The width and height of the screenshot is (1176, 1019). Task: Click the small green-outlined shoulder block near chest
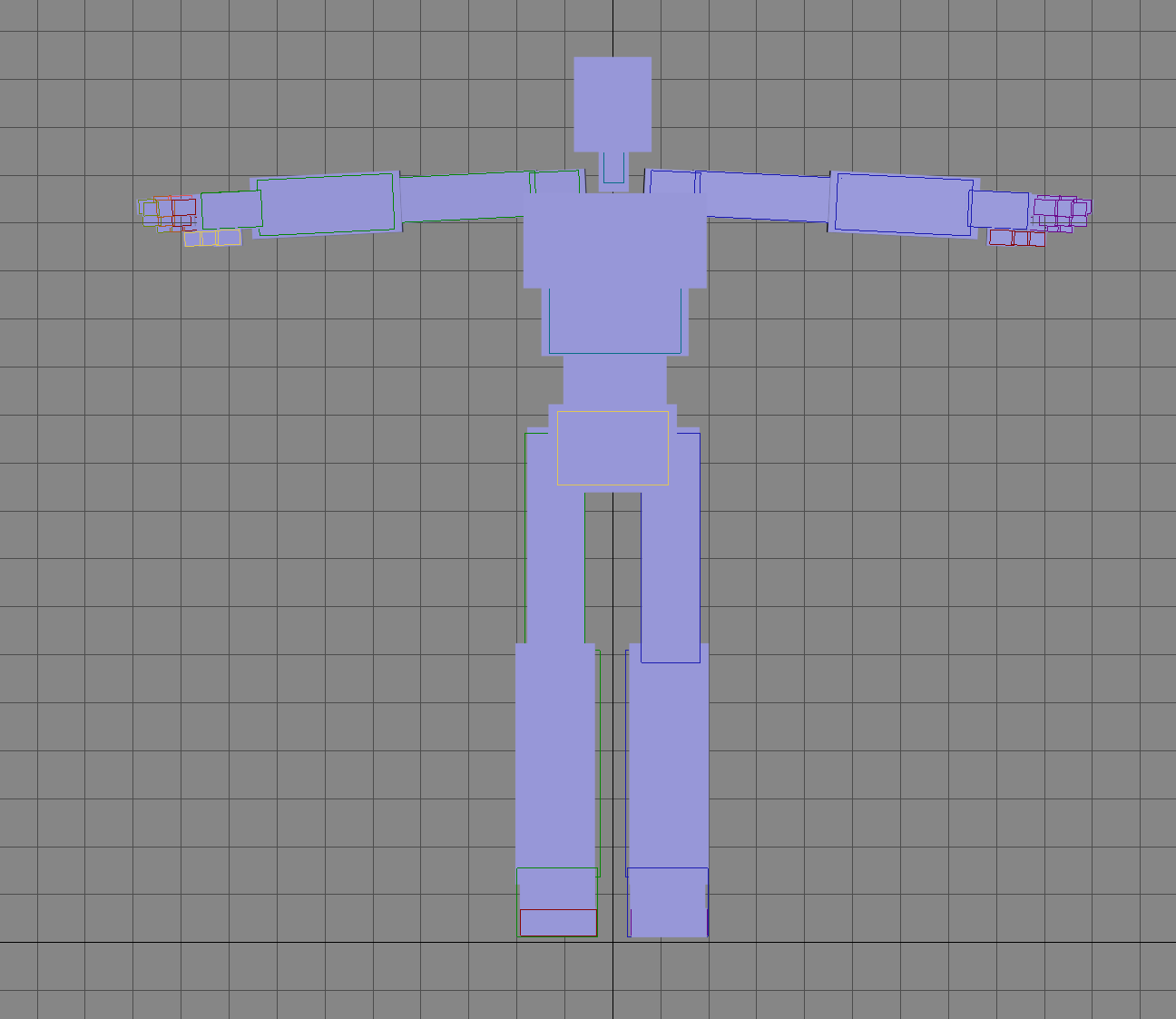(x=555, y=182)
